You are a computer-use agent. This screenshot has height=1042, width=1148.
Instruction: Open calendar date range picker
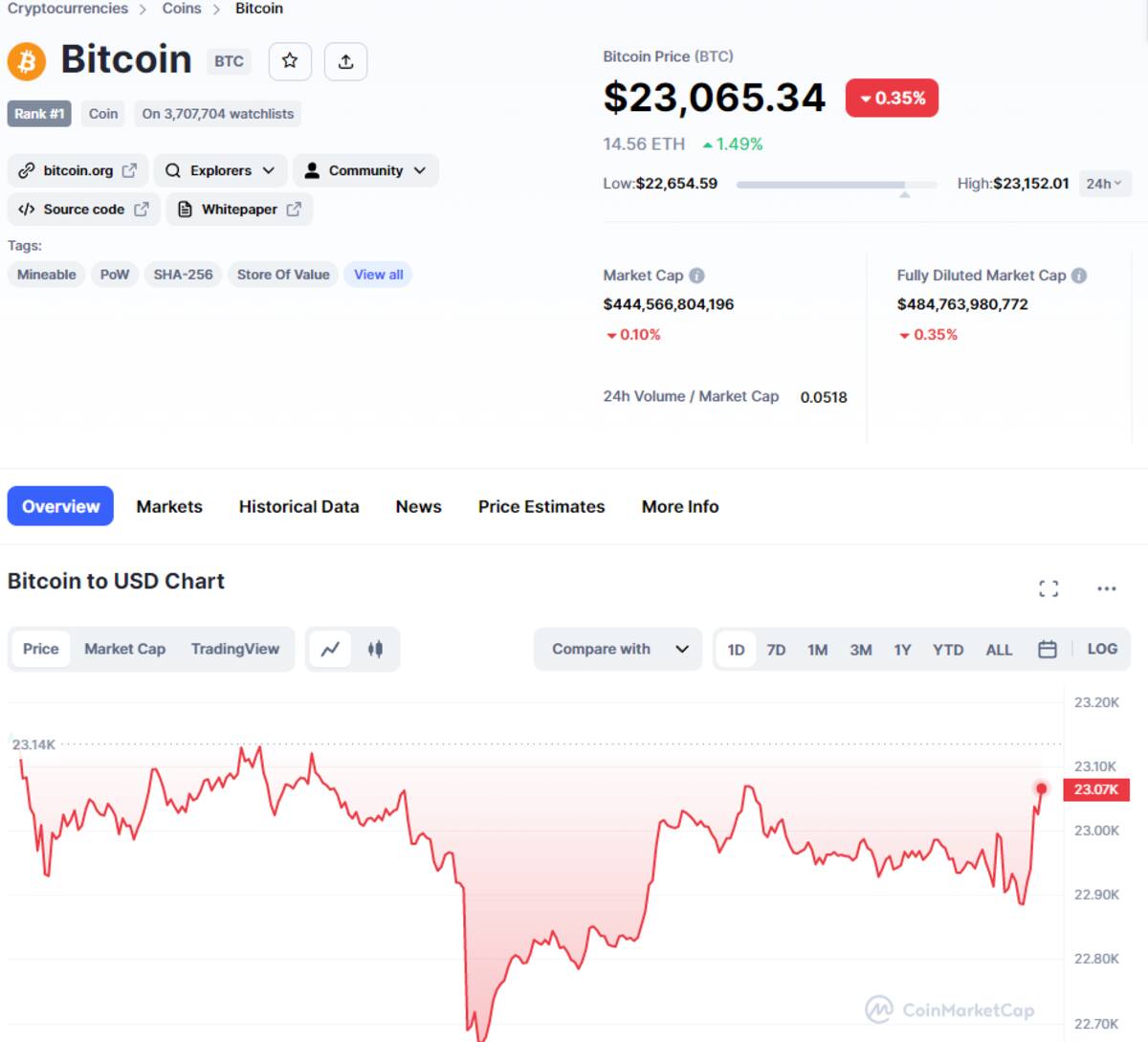[1048, 649]
